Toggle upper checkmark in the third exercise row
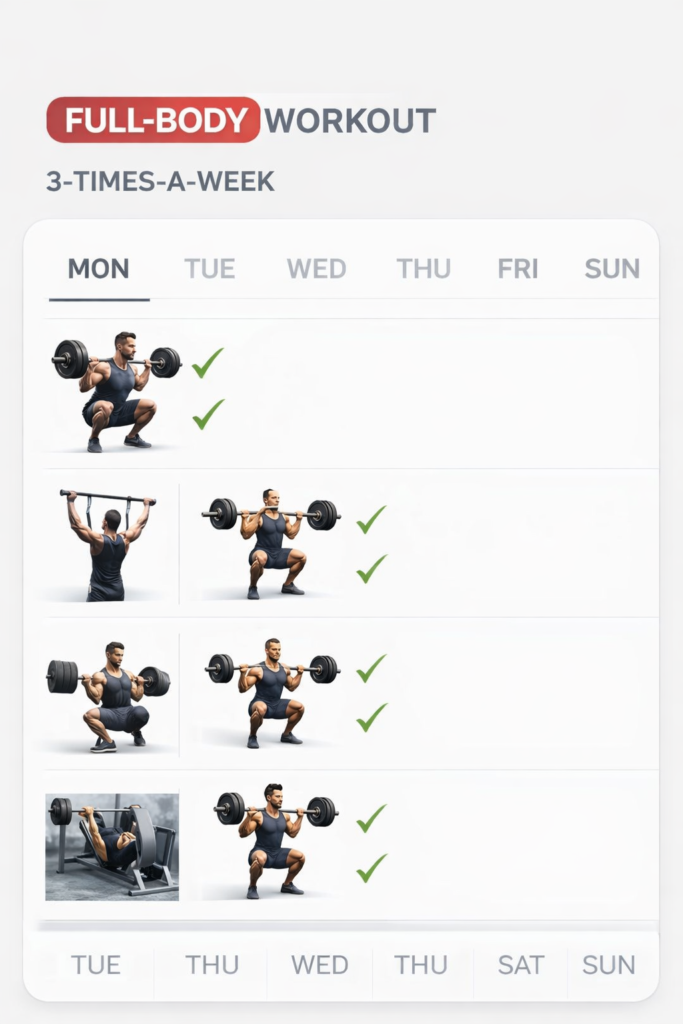 pyautogui.click(x=371, y=668)
